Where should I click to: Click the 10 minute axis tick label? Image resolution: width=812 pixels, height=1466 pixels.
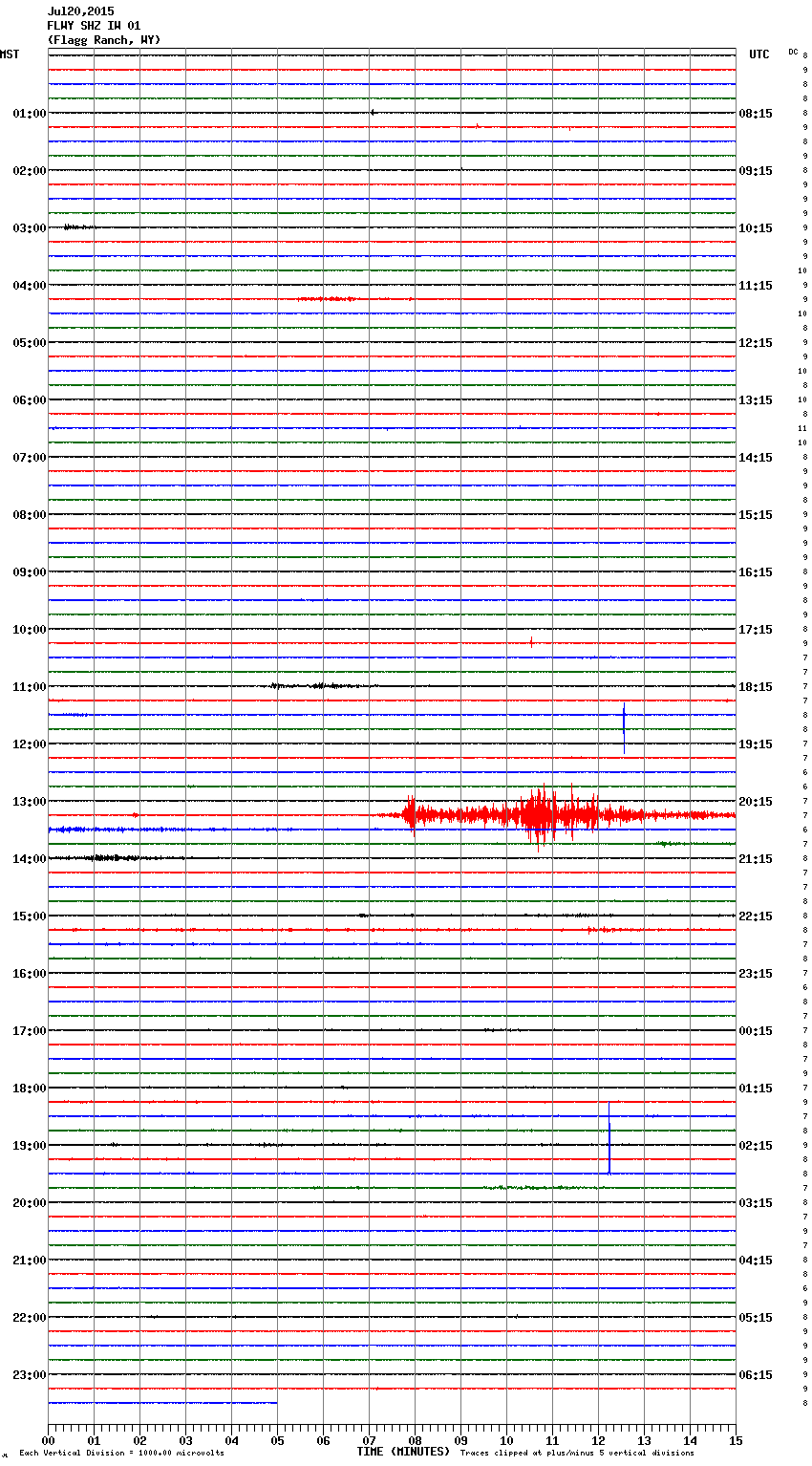(506, 1440)
